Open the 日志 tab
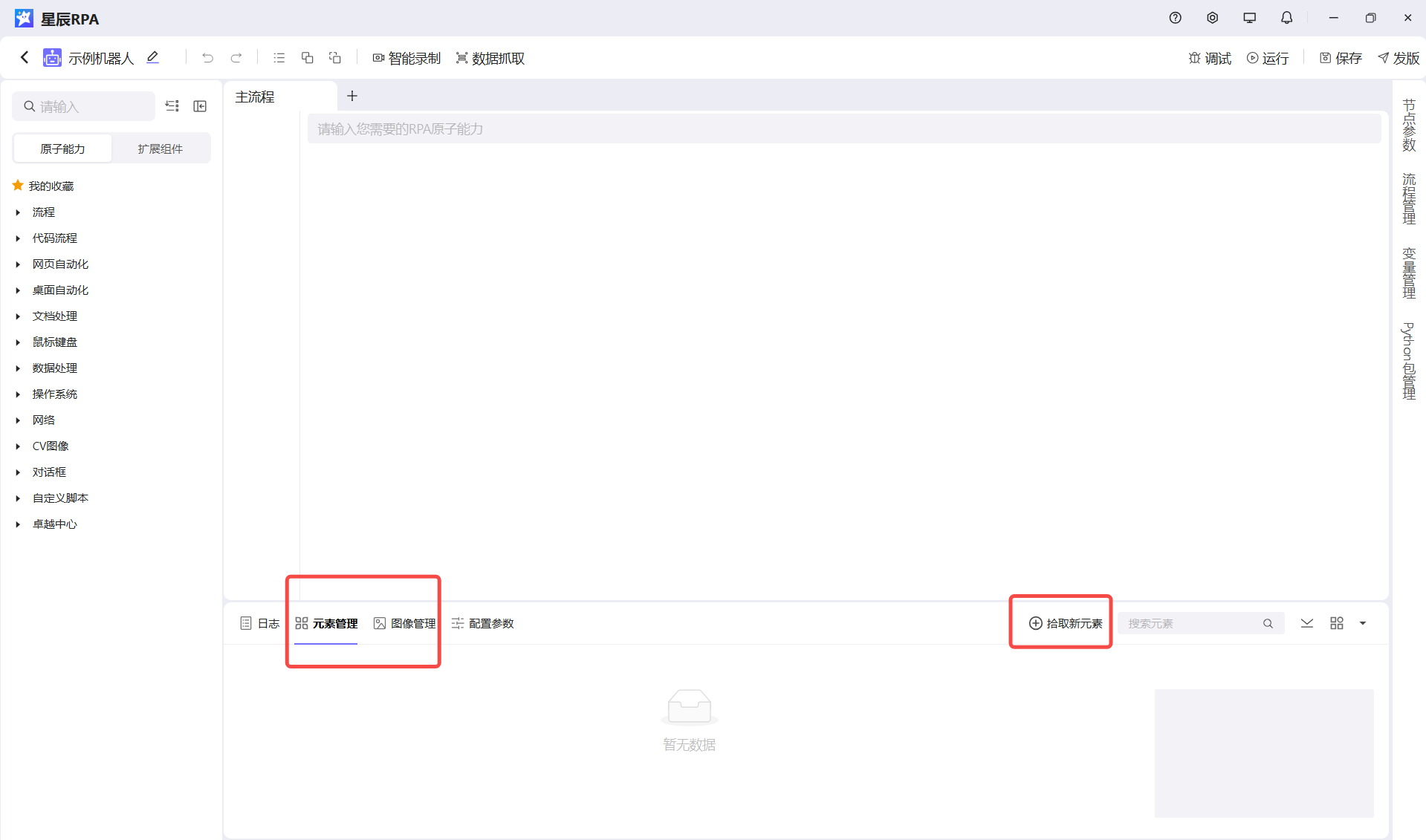This screenshot has height=840, width=1426. pos(259,623)
